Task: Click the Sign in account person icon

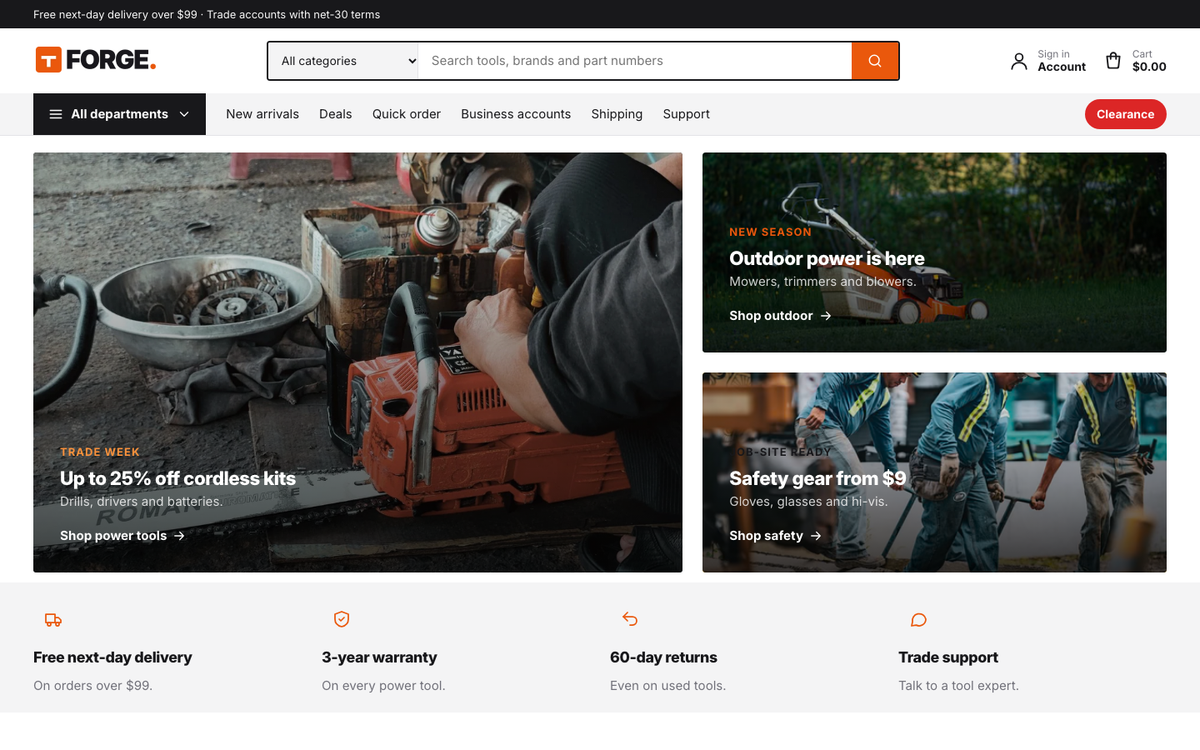Action: tap(1019, 61)
